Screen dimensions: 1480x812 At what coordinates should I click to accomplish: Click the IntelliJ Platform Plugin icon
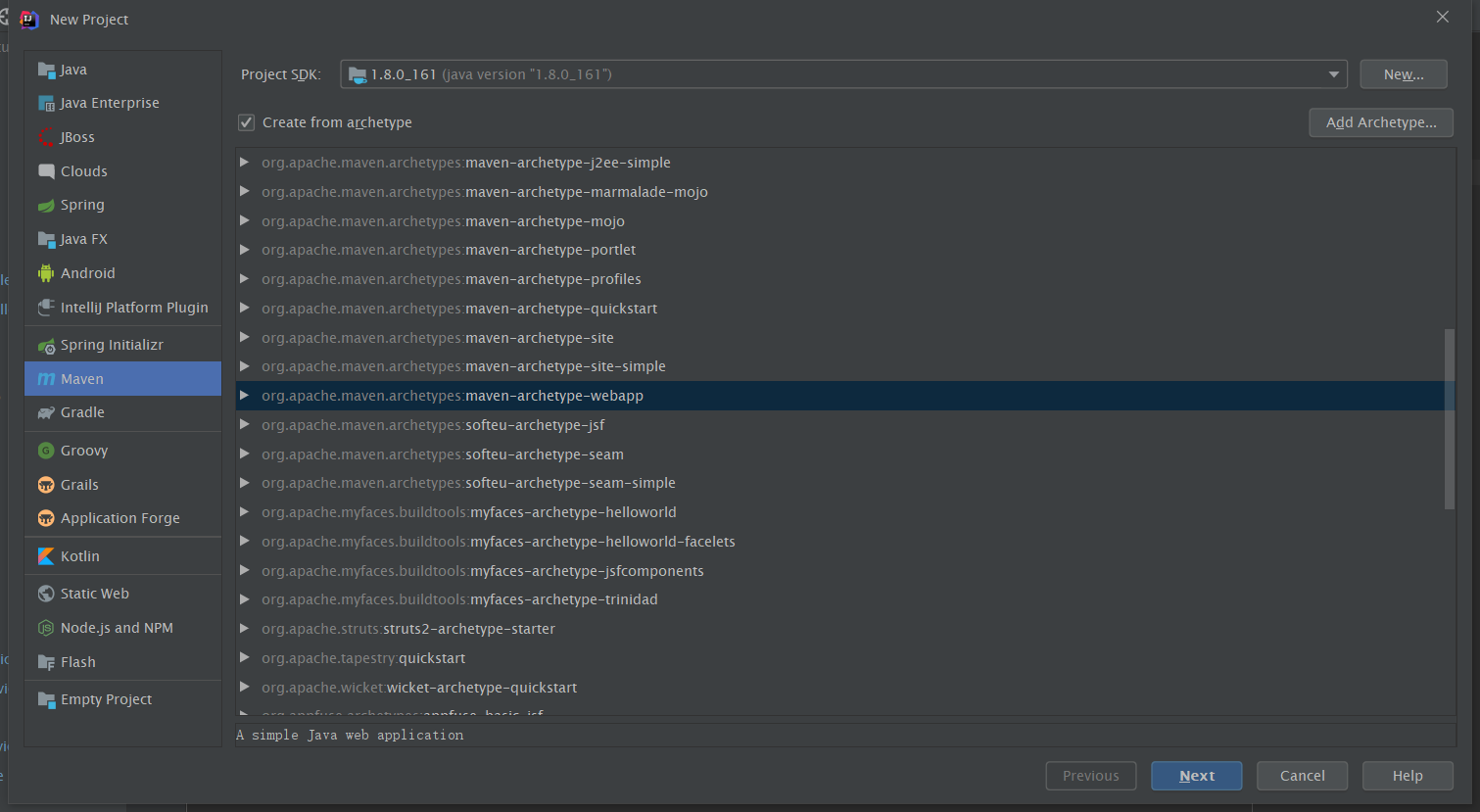pyautogui.click(x=46, y=308)
